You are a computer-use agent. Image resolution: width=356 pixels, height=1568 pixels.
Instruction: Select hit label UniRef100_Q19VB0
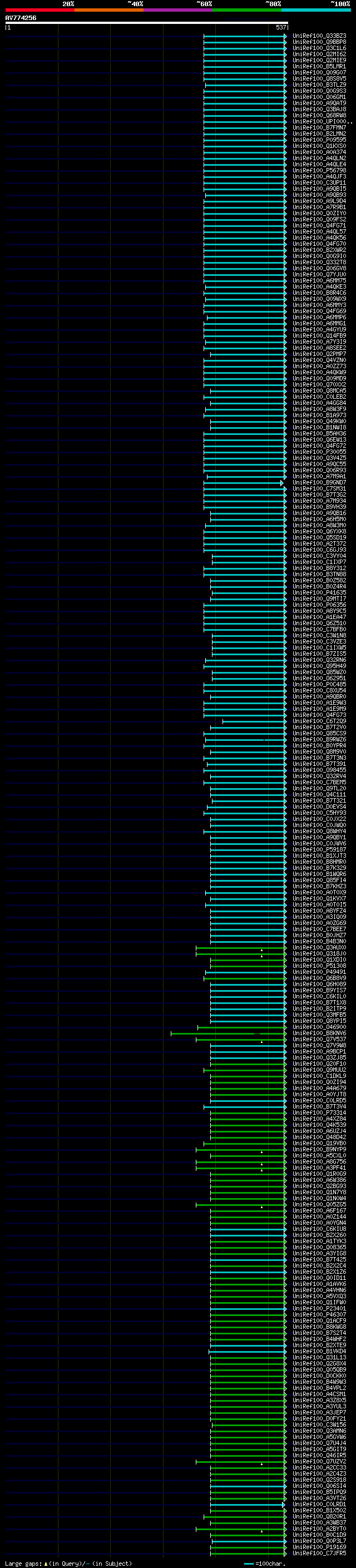tap(319, 1143)
